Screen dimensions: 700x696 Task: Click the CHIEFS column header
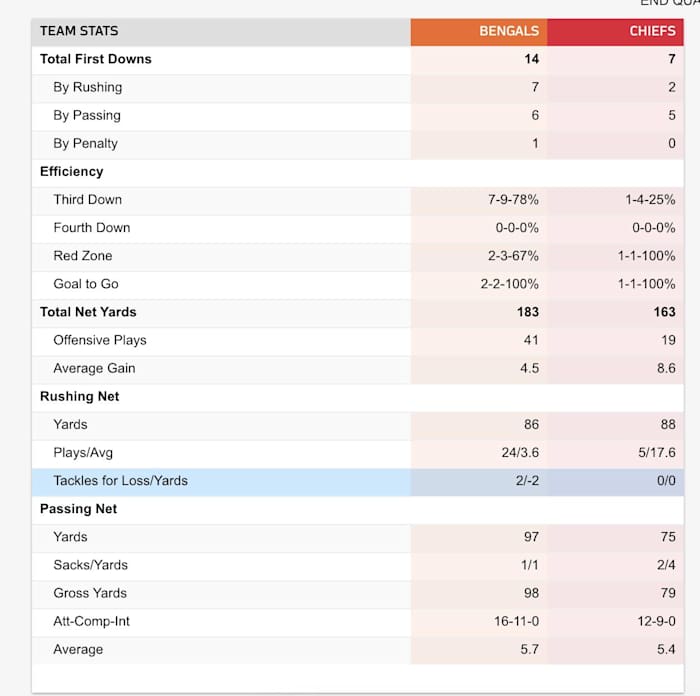[652, 31]
